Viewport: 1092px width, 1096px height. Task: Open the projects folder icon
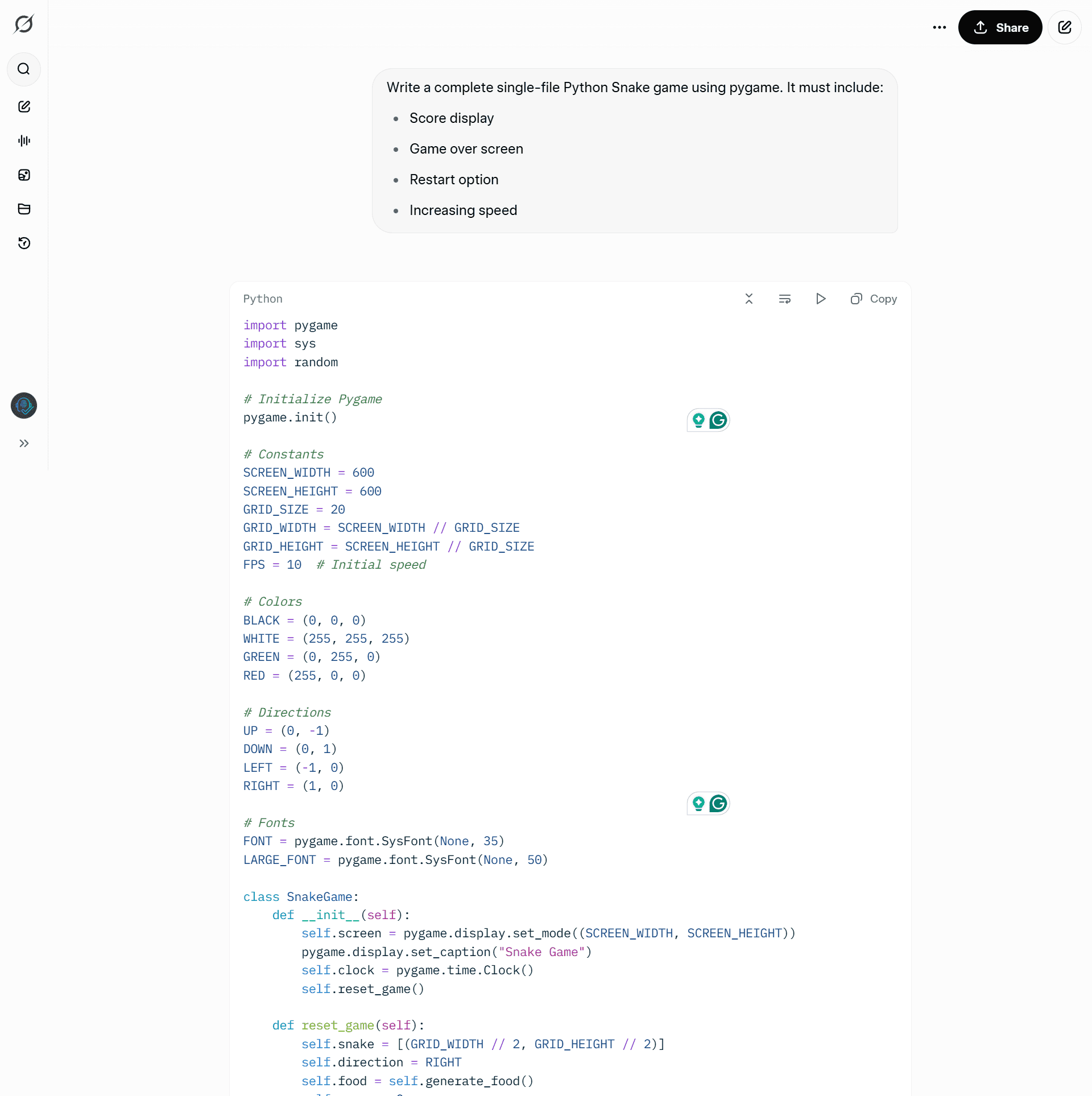(24, 209)
